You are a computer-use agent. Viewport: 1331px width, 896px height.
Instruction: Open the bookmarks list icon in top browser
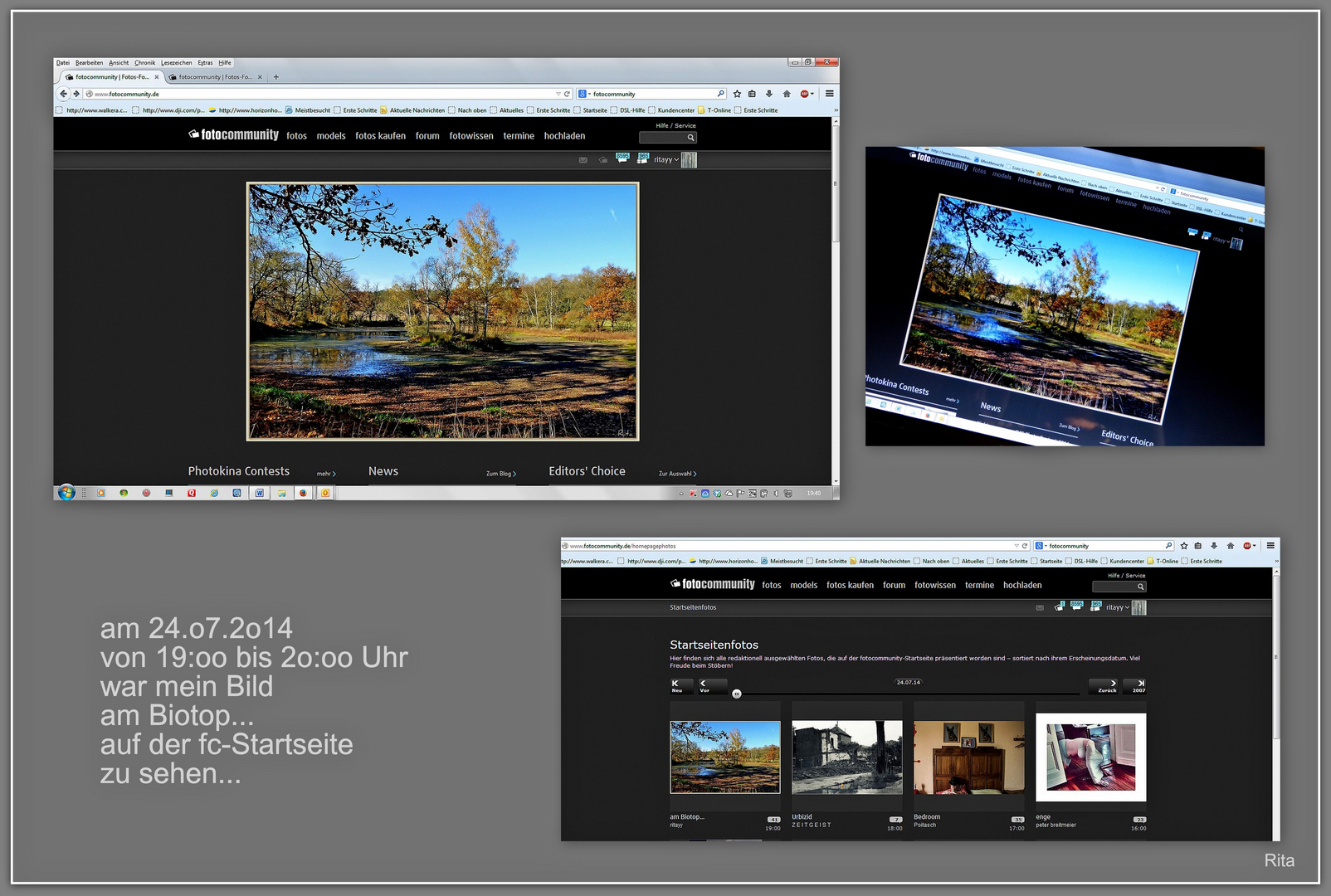coord(752,94)
